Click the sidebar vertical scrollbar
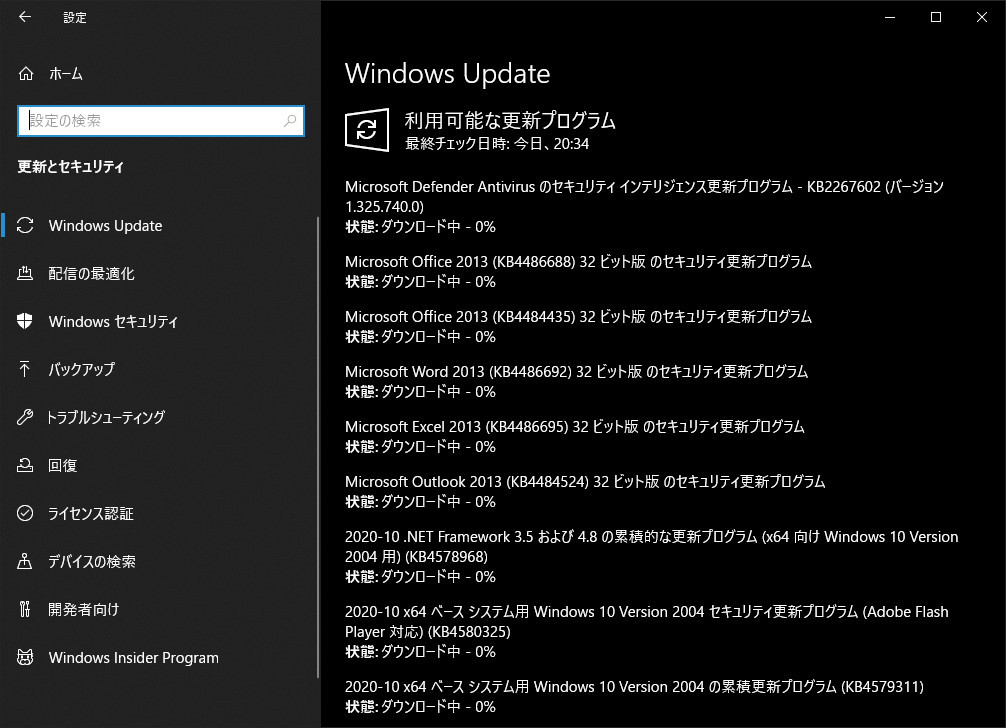This screenshot has width=1006, height=728. (318, 447)
